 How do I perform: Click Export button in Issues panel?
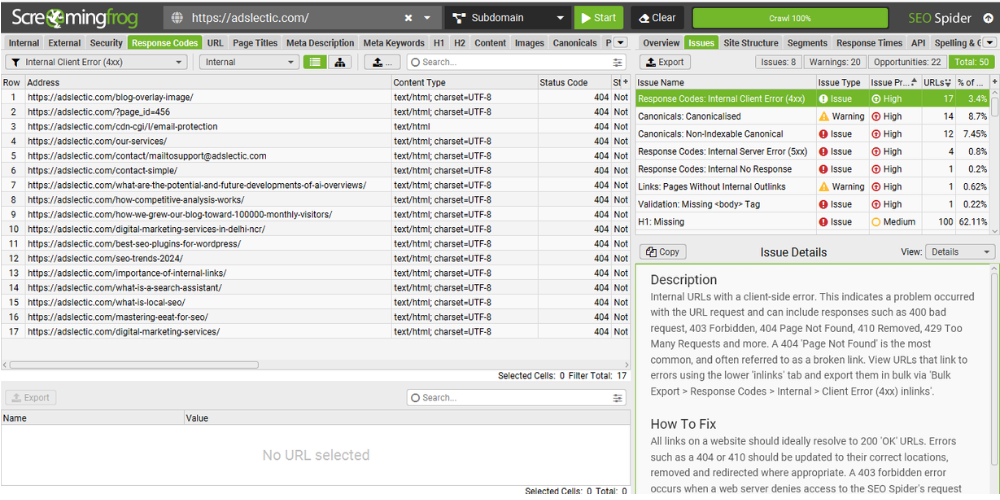(x=665, y=62)
